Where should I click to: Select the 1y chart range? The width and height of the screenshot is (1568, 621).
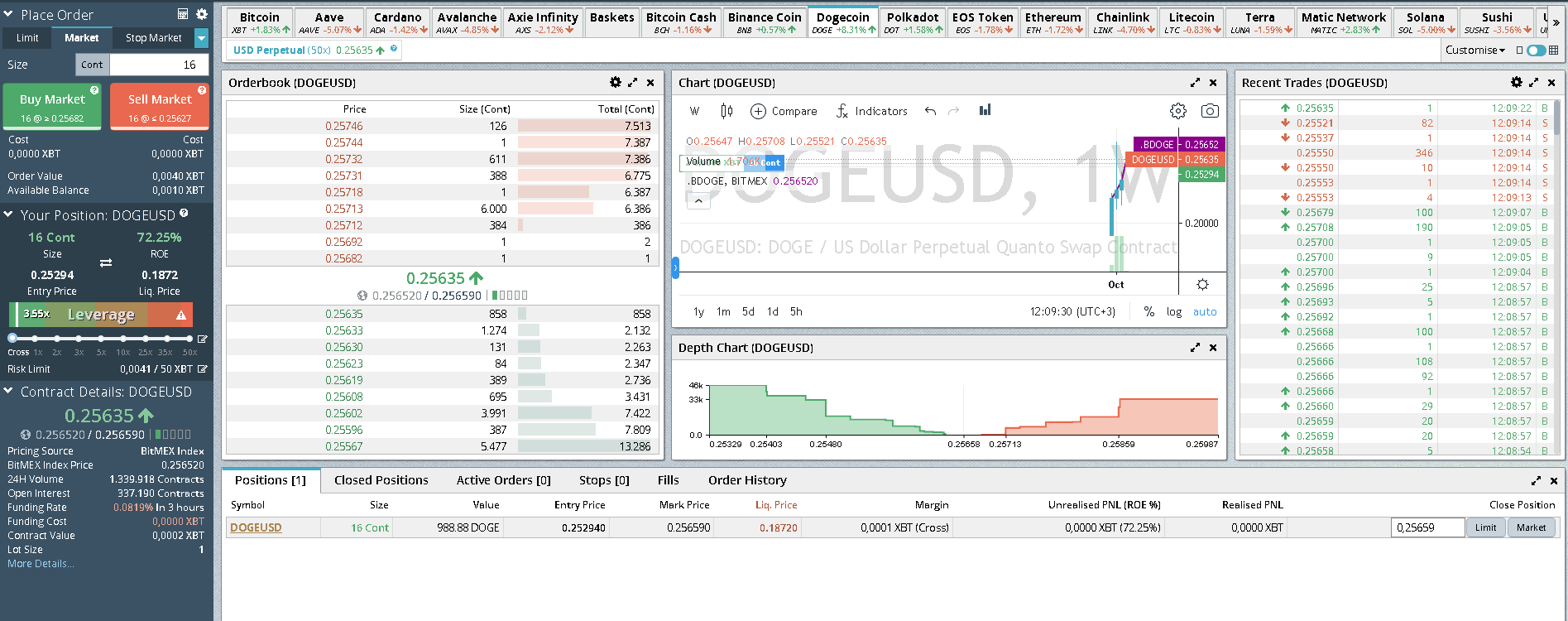(x=698, y=311)
